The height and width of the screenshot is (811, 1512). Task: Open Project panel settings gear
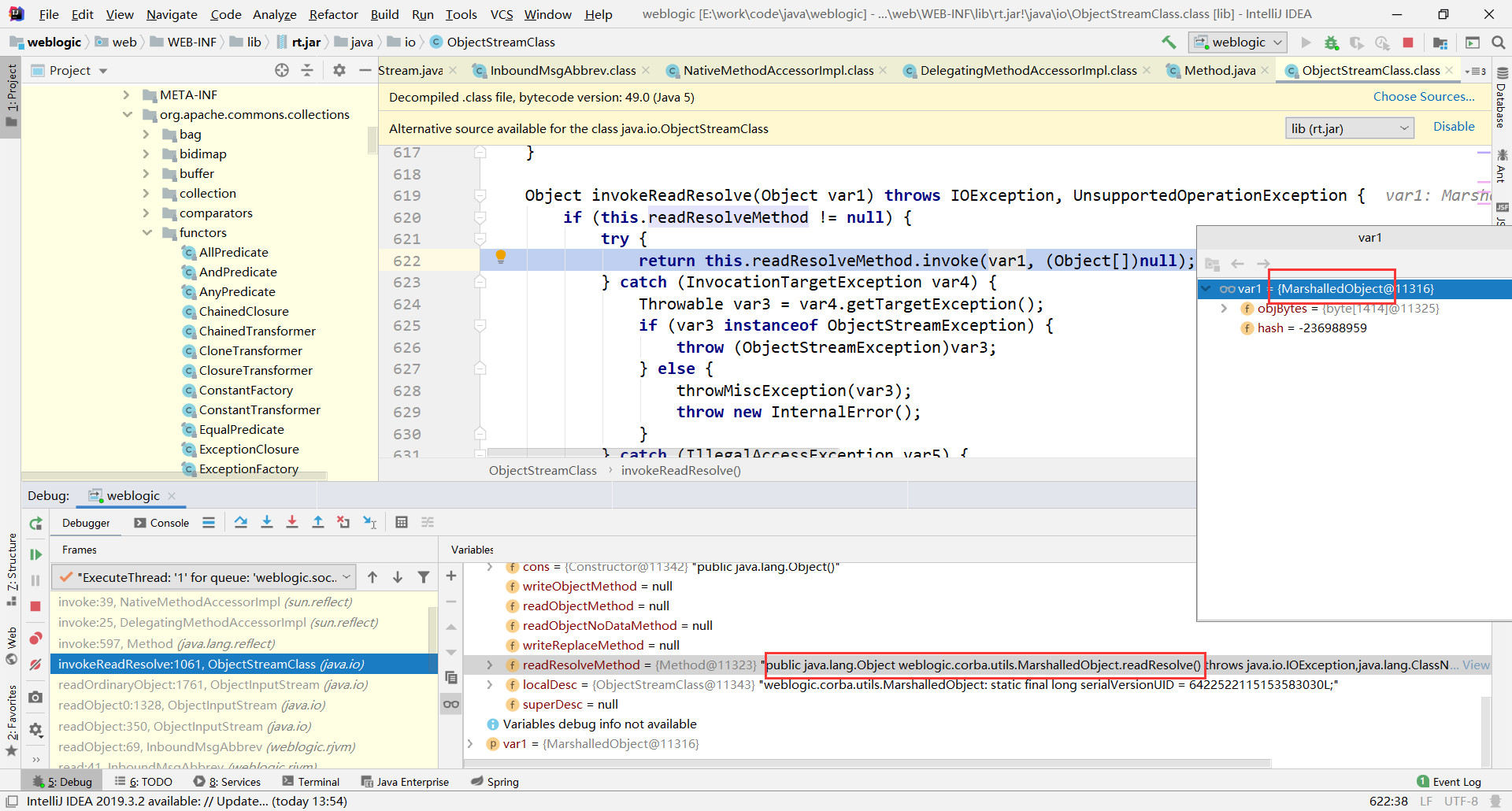pos(339,70)
